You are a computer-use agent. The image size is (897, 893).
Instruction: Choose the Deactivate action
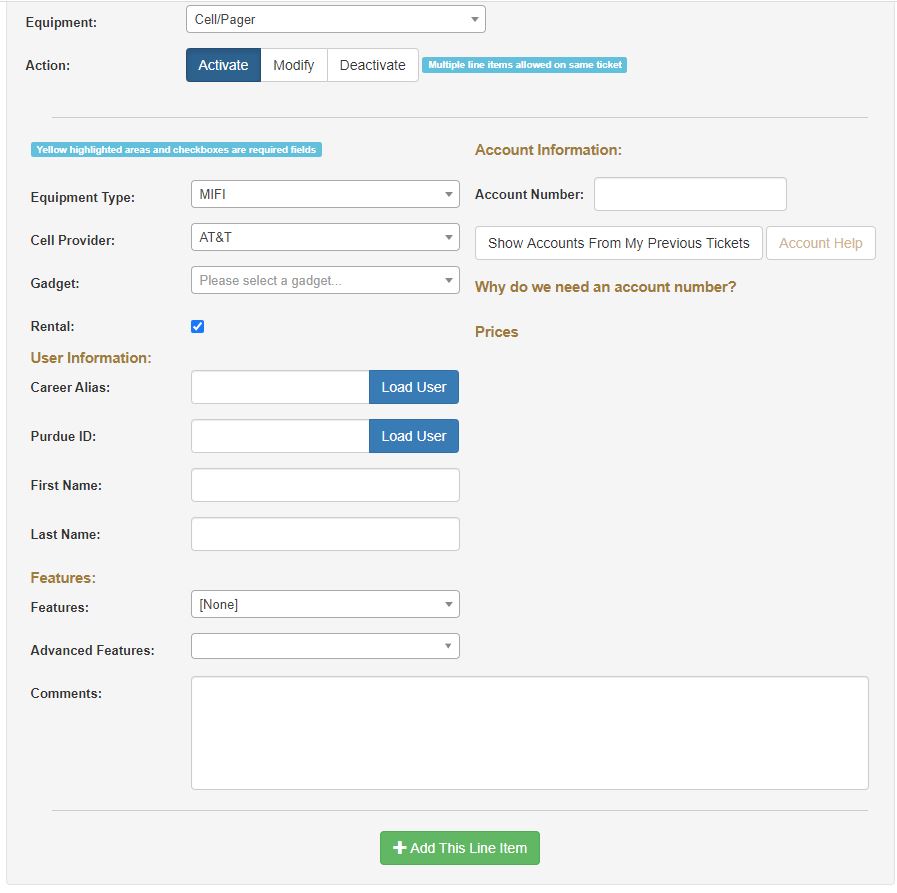[372, 65]
